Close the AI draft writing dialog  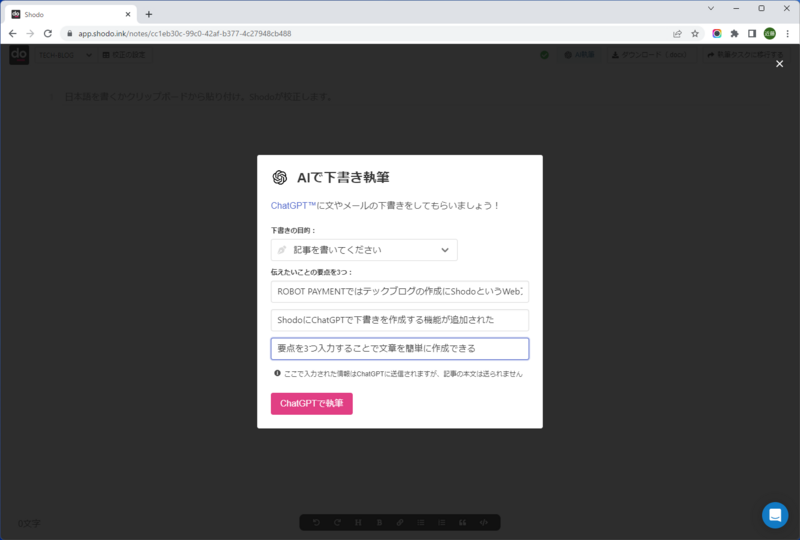pyautogui.click(x=779, y=64)
